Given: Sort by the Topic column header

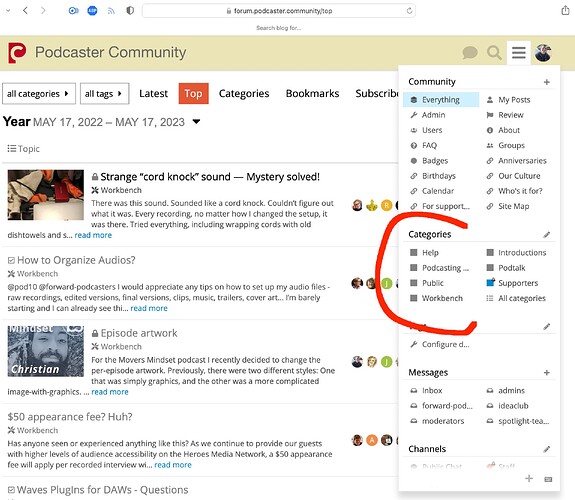Looking at the screenshot, I should (23, 149).
